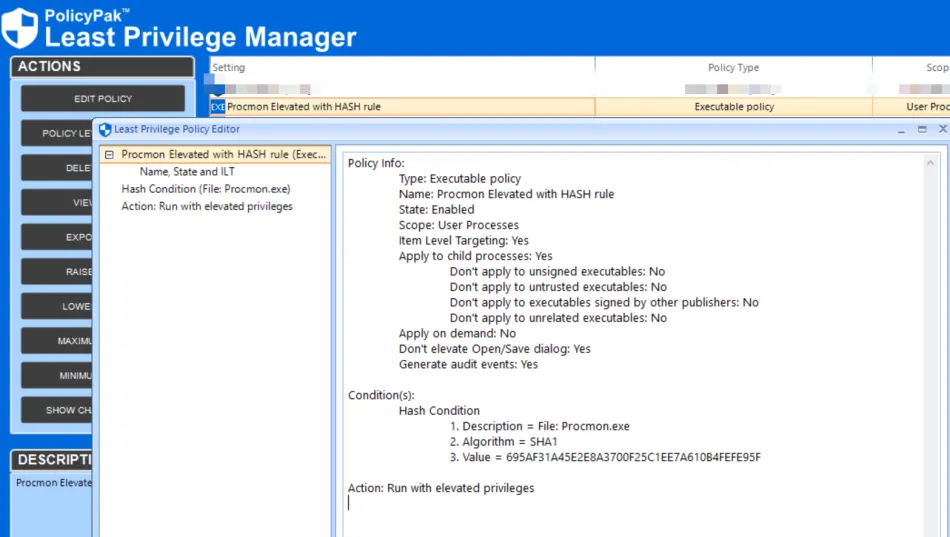The height and width of the screenshot is (537, 950).
Task: Select the Procmon Elevated with HASH rule row
Action: (x=303, y=107)
